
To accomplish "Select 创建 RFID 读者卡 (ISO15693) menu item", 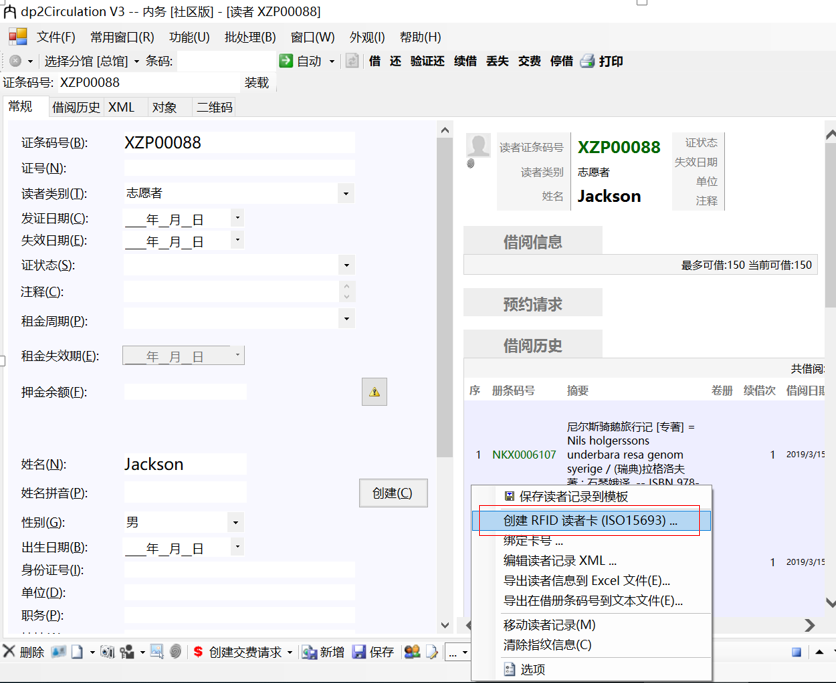I will click(x=591, y=520).
